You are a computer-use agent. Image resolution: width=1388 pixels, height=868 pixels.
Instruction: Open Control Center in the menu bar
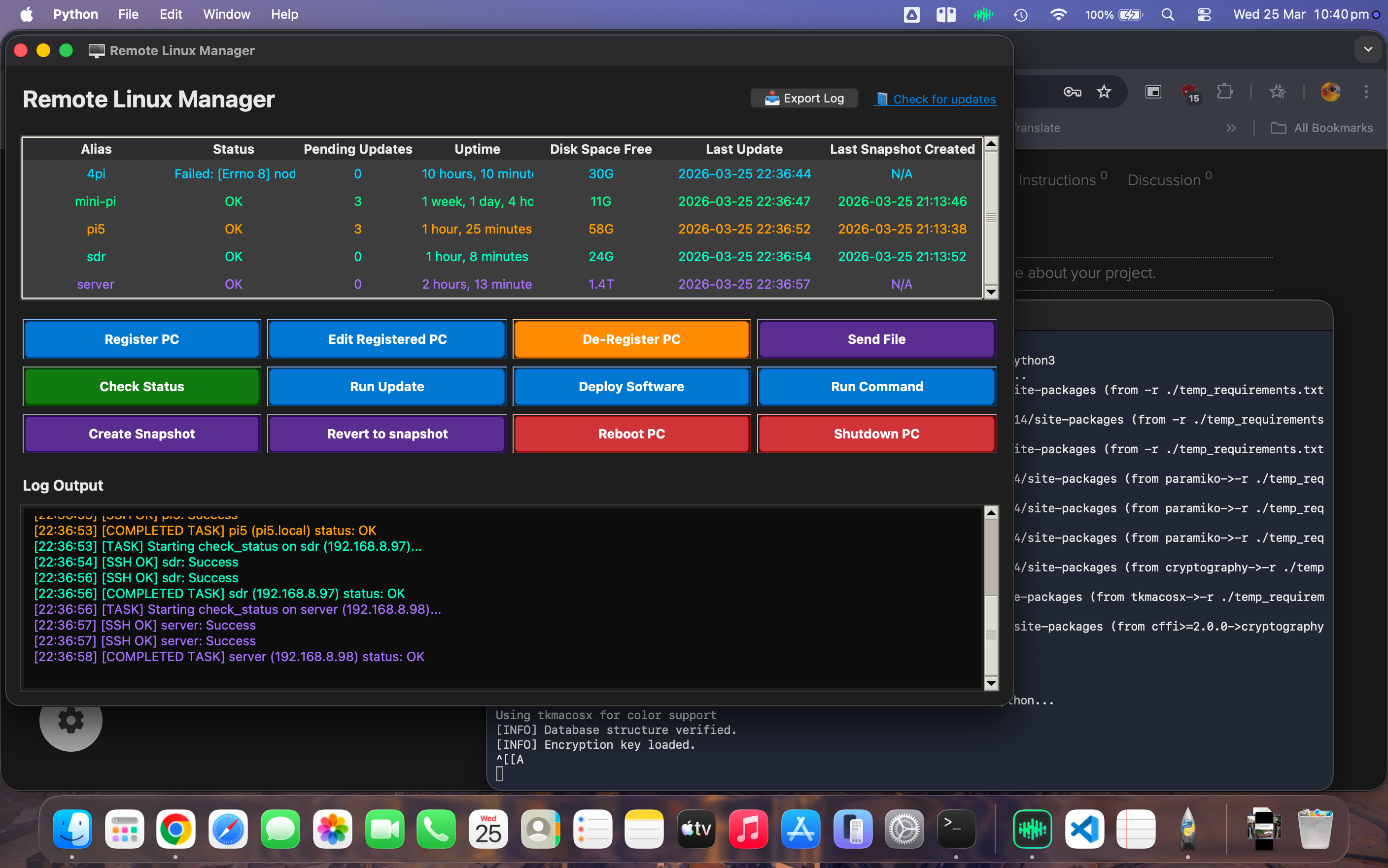pos(1204,14)
